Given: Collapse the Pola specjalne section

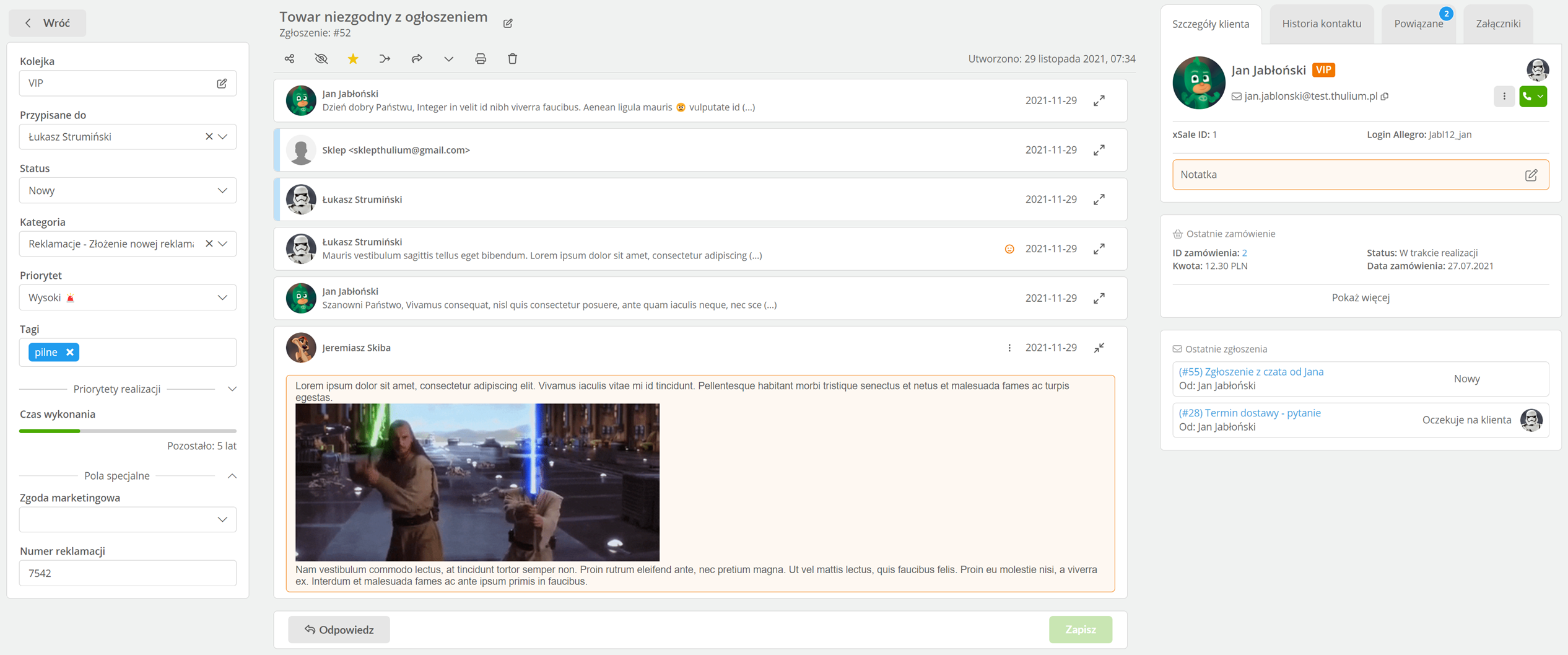Looking at the screenshot, I should tap(232, 476).
